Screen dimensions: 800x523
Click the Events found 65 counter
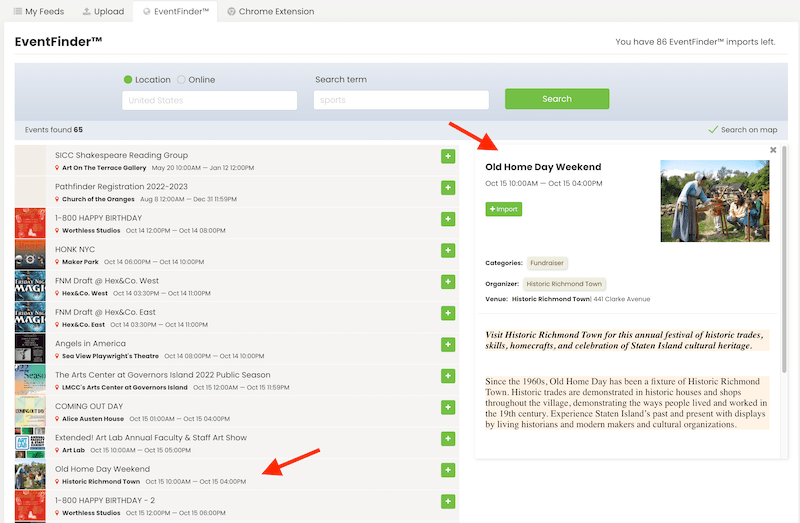(54, 130)
